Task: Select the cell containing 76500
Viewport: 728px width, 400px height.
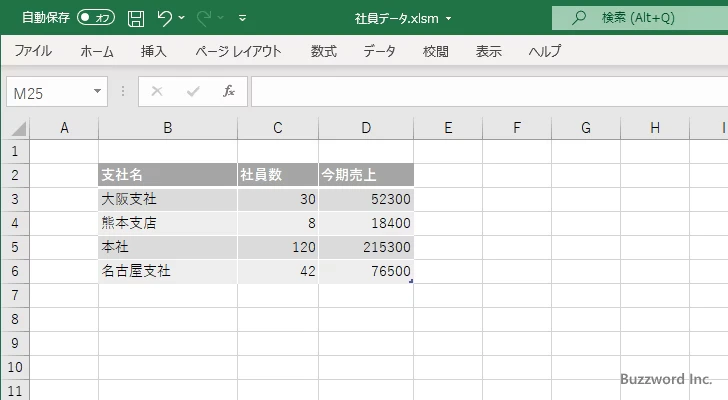Action: pyautogui.click(x=366, y=271)
